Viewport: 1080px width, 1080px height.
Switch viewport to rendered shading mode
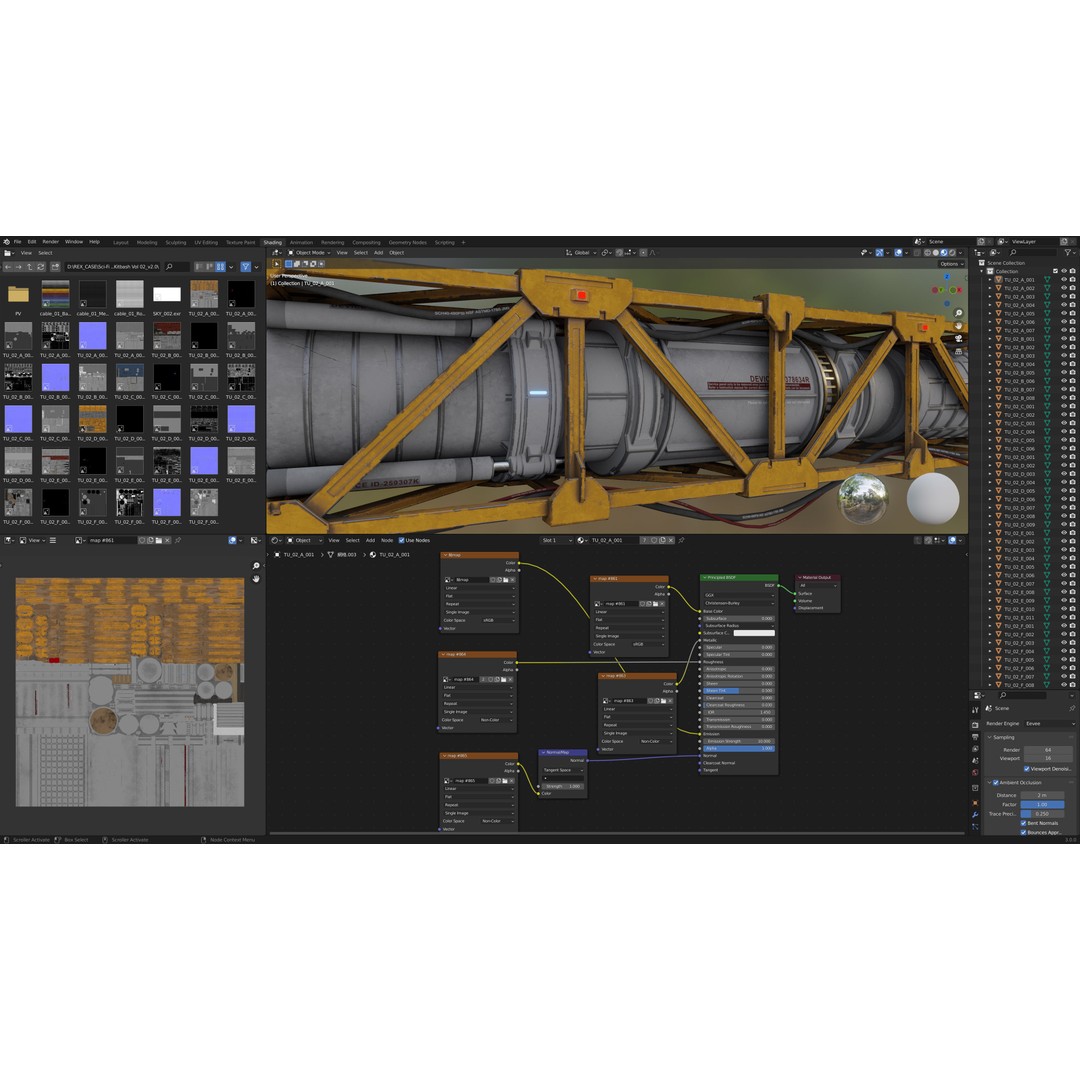pos(952,253)
